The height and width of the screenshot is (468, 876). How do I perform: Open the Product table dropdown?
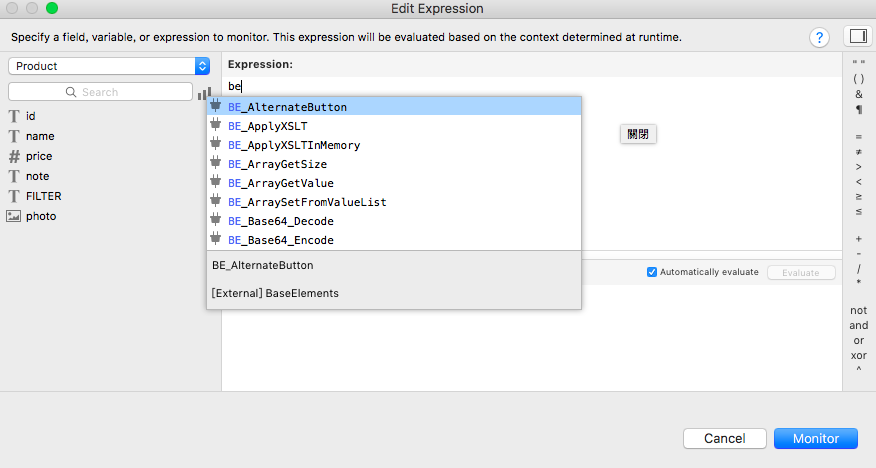(109, 66)
